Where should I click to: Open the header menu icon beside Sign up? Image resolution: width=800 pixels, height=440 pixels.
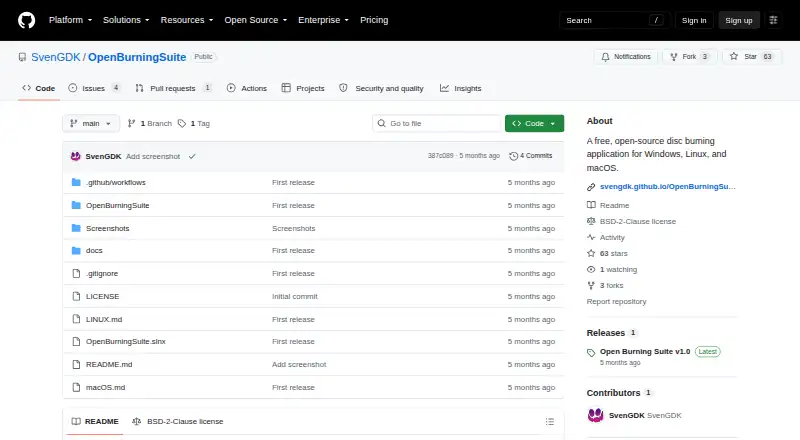pos(773,20)
